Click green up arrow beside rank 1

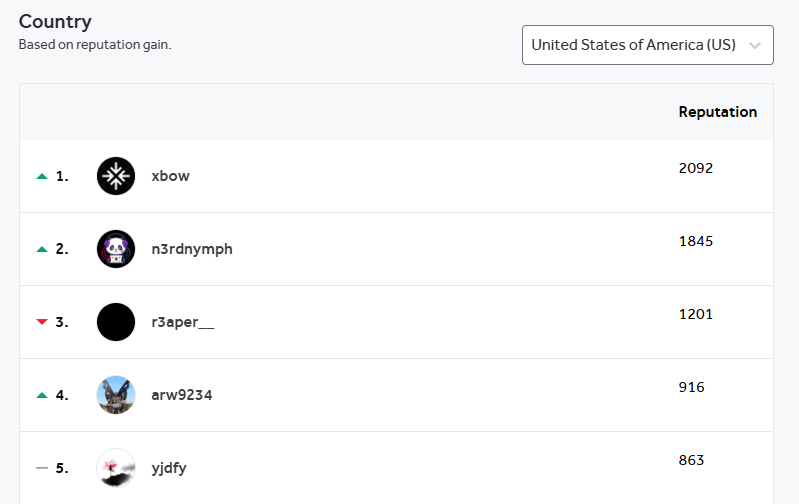(x=42, y=177)
